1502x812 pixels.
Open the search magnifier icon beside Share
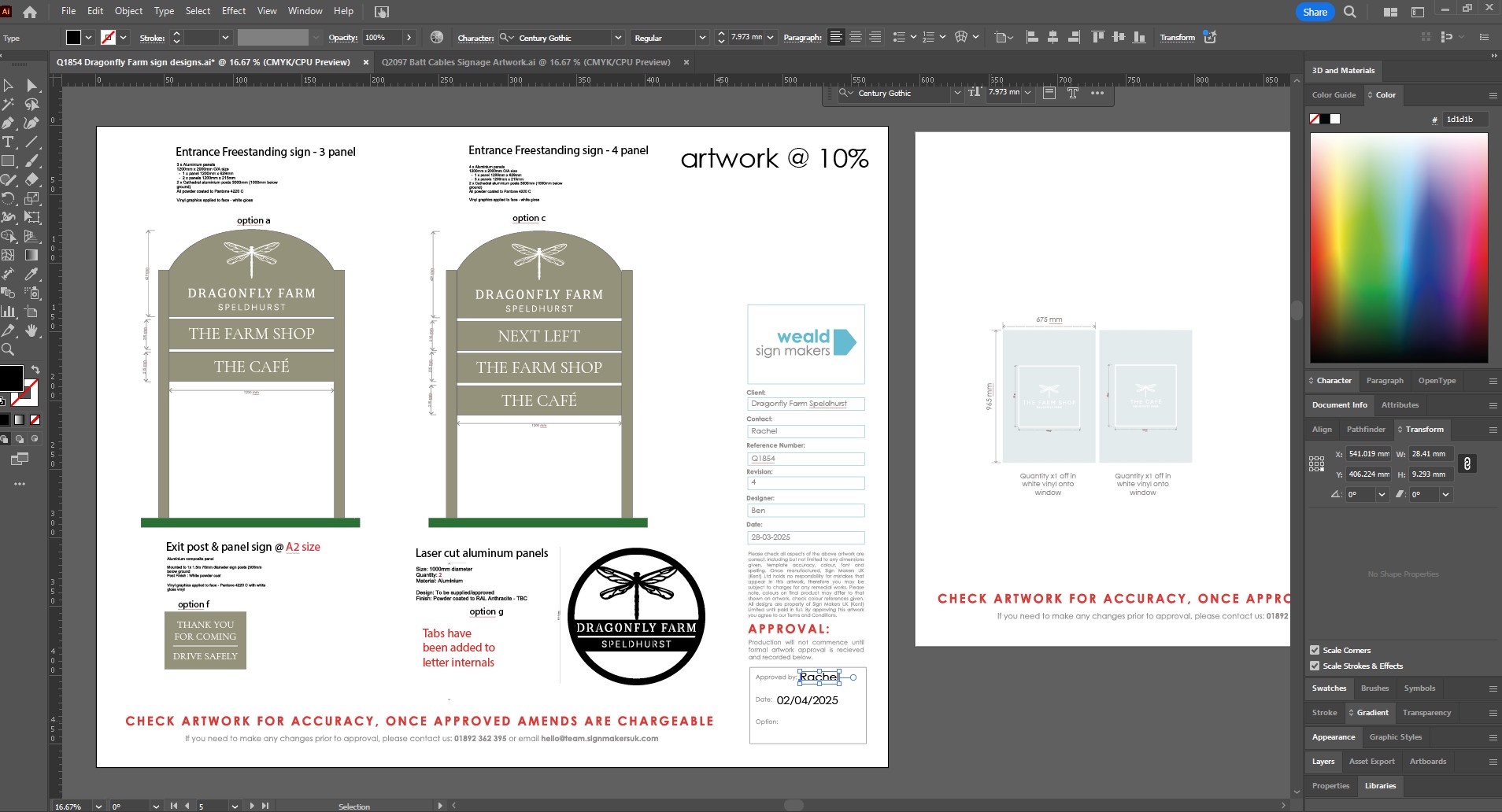[1350, 12]
